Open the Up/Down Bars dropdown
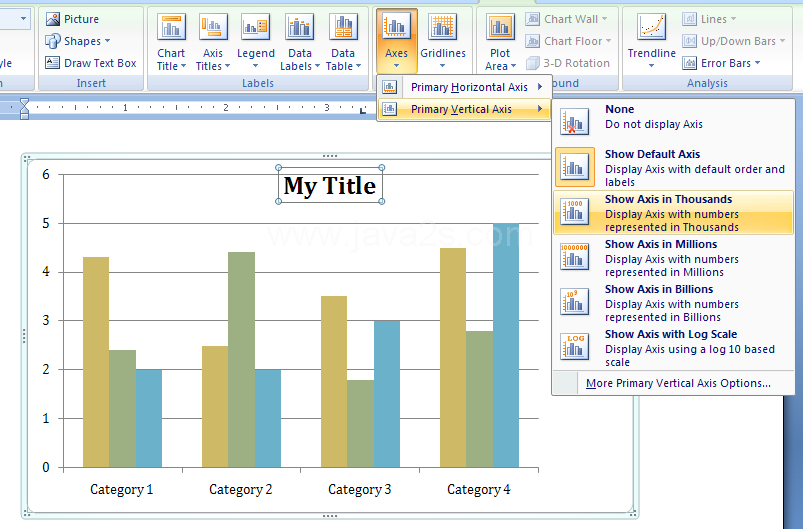Image resolution: width=803 pixels, height=529 pixels. click(734, 41)
